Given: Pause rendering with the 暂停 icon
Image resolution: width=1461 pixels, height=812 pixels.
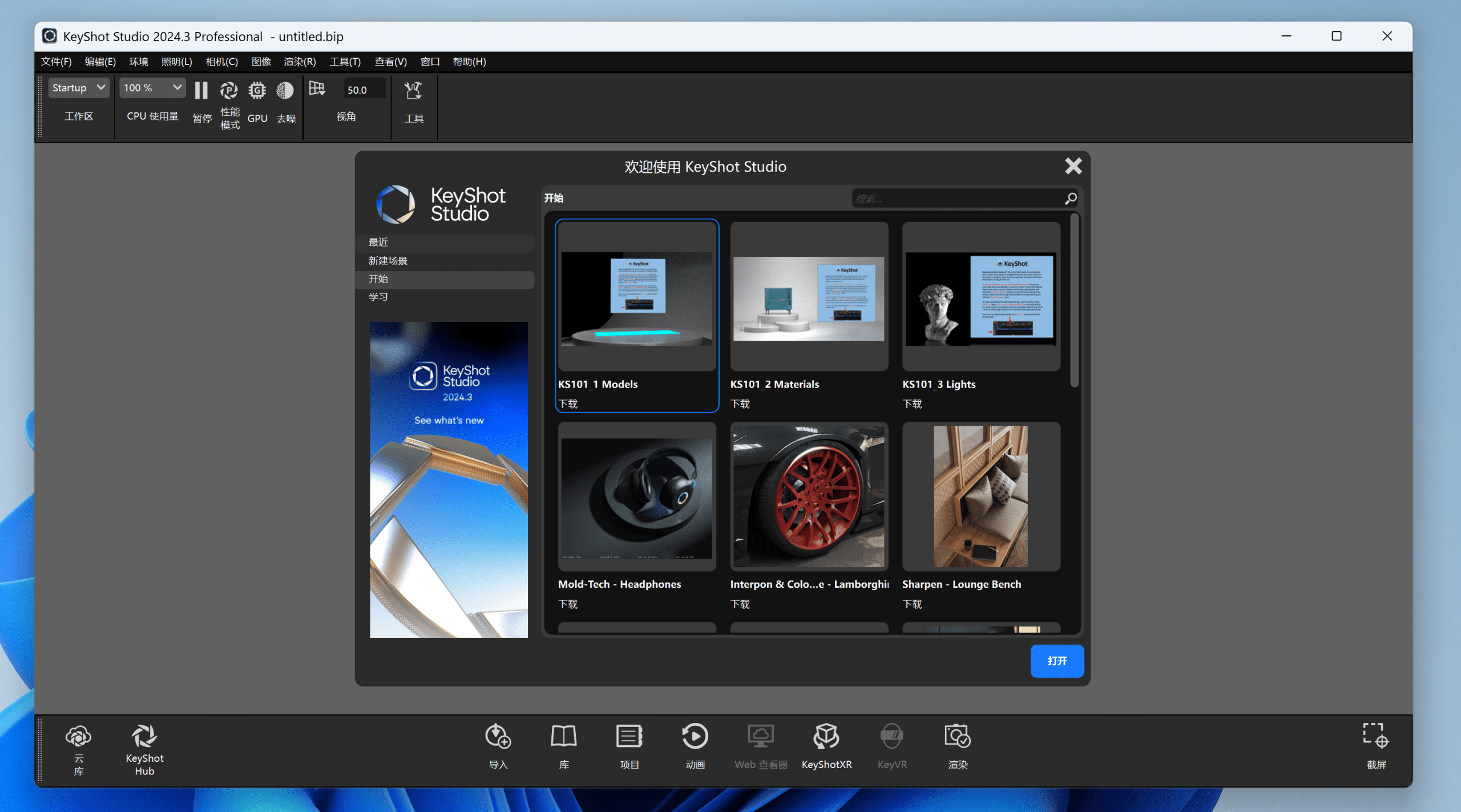Looking at the screenshot, I should click(201, 90).
